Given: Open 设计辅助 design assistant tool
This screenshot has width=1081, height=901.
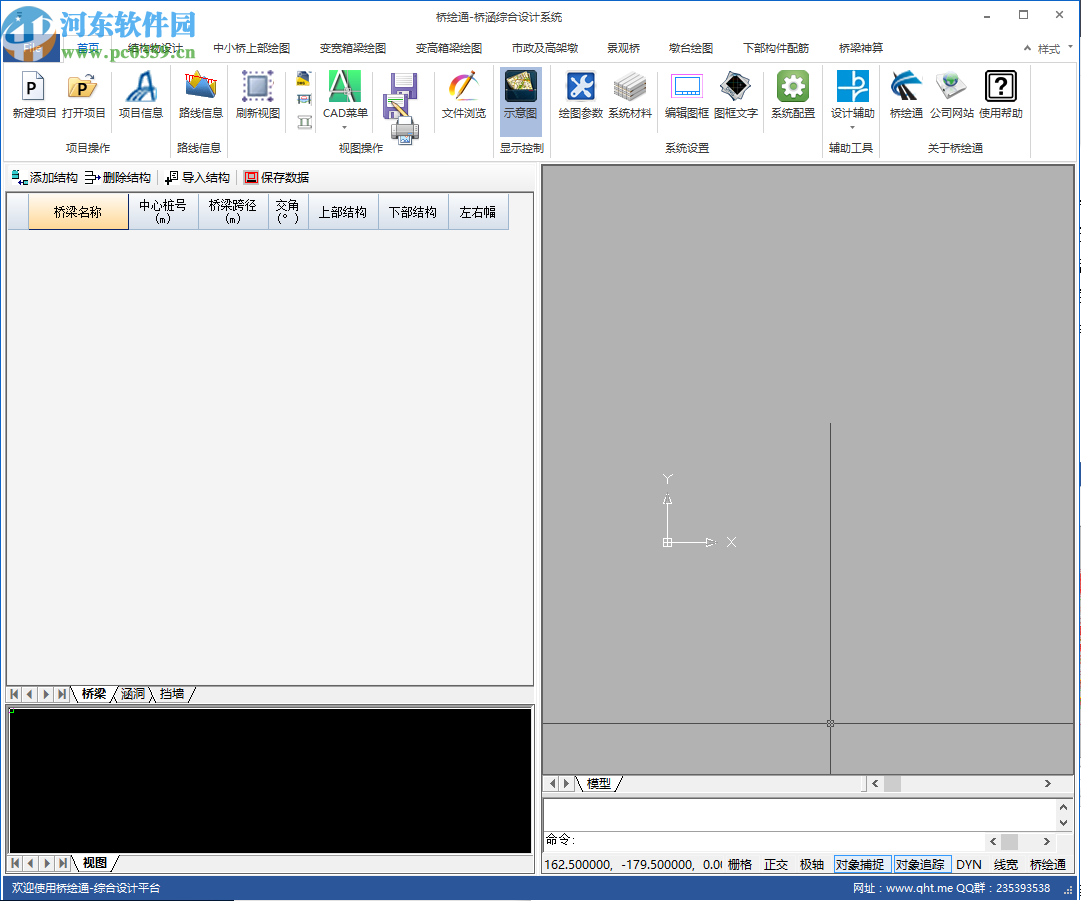Looking at the screenshot, I should 852,95.
